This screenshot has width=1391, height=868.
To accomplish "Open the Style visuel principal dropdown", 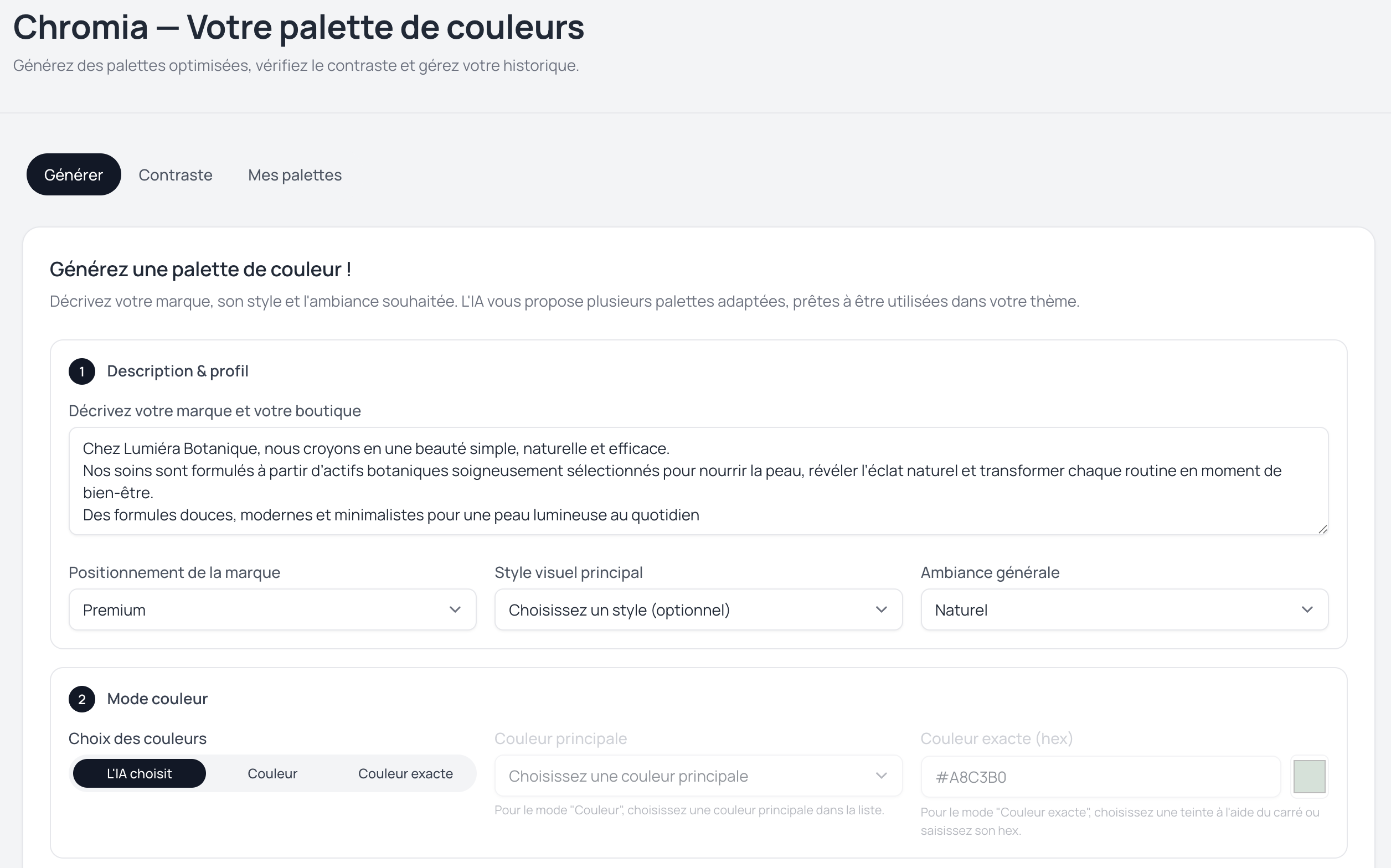I will pyautogui.click(x=698, y=609).
